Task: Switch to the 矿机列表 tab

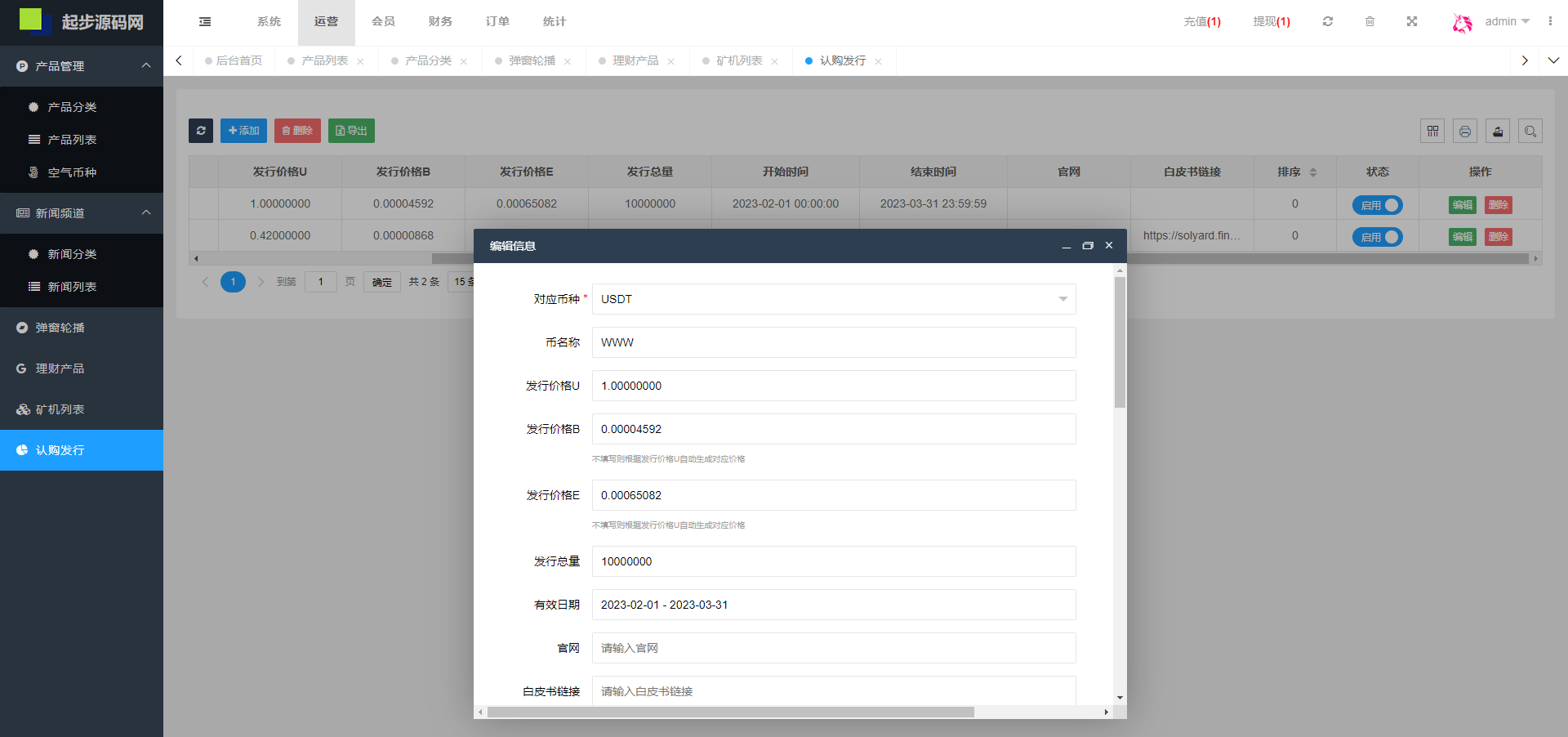Action: click(x=739, y=60)
